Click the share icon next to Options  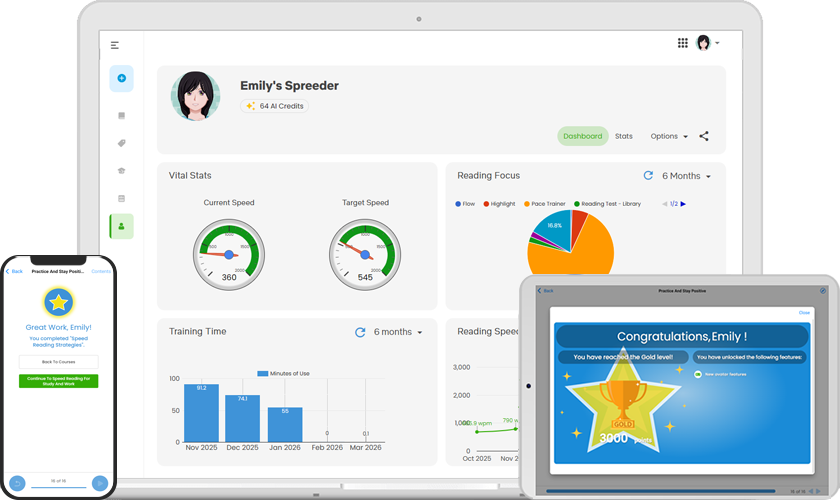704,136
